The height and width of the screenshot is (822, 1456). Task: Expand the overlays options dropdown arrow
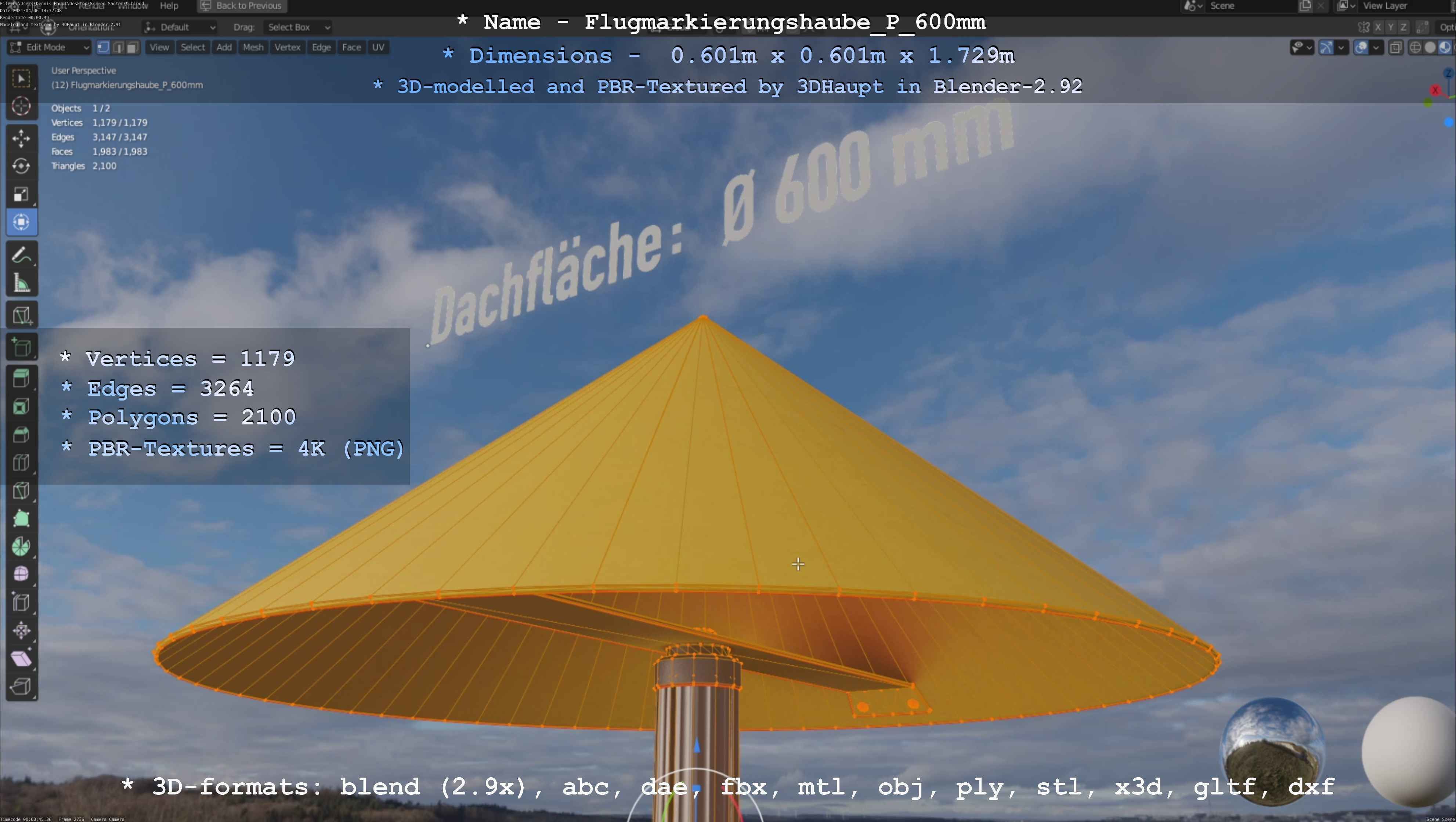1376,47
